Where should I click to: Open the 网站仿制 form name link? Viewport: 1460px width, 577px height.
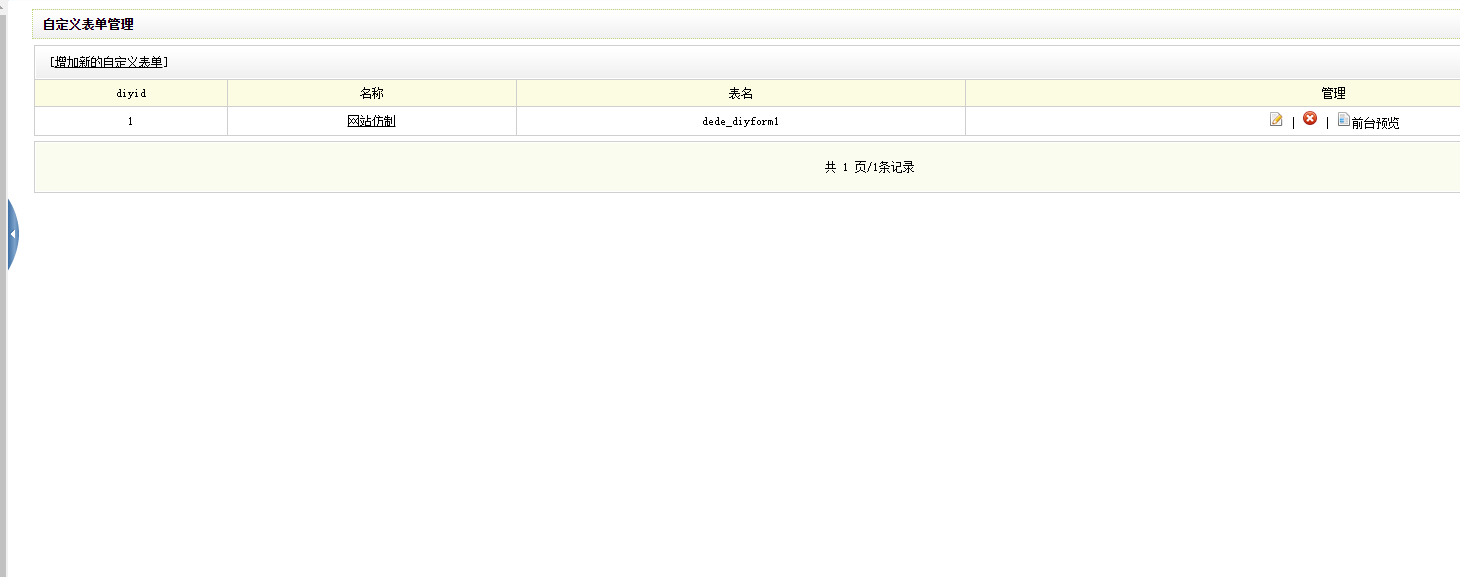pyautogui.click(x=371, y=121)
